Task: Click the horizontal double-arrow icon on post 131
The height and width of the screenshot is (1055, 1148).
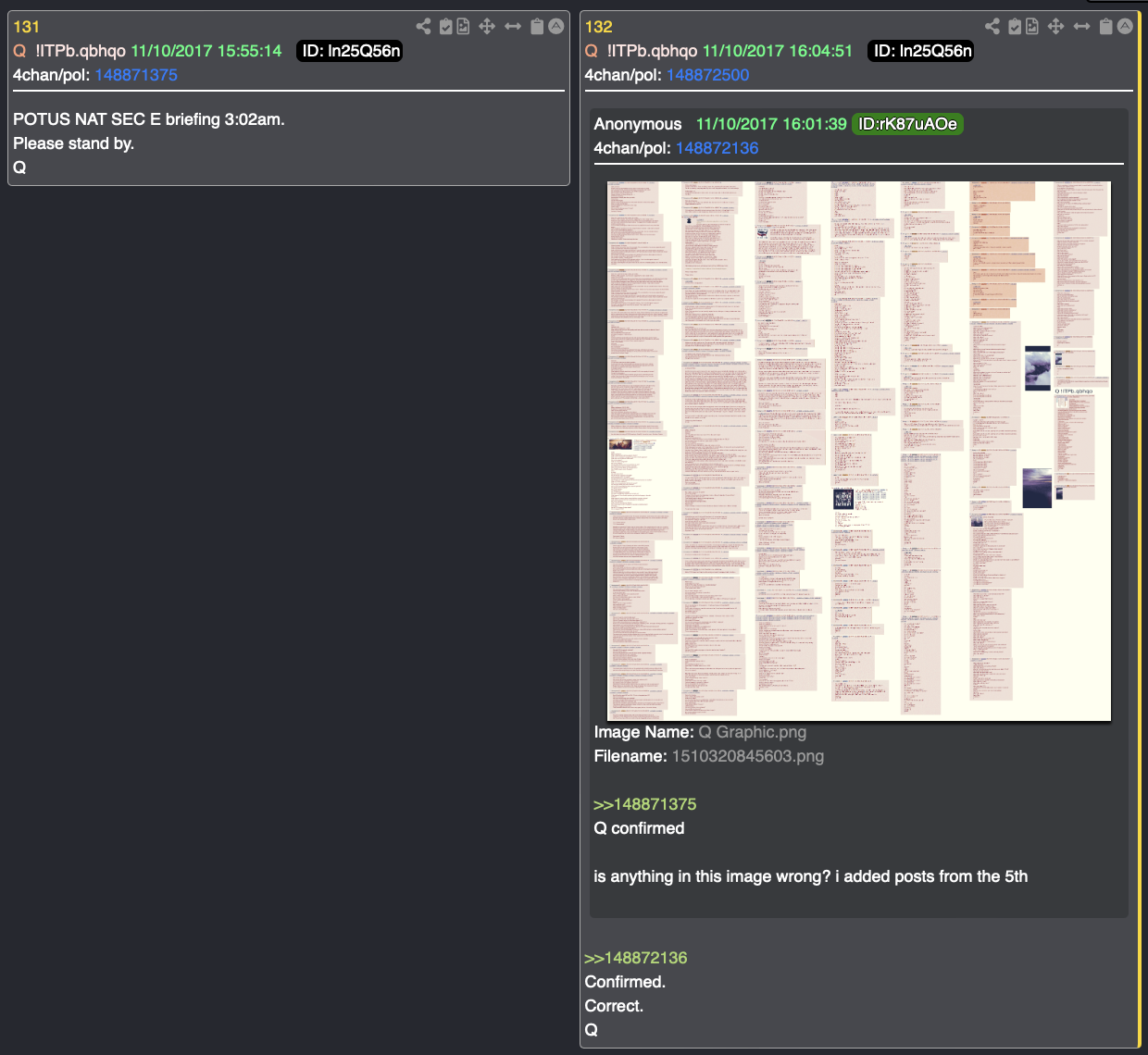Action: pyautogui.click(x=513, y=26)
